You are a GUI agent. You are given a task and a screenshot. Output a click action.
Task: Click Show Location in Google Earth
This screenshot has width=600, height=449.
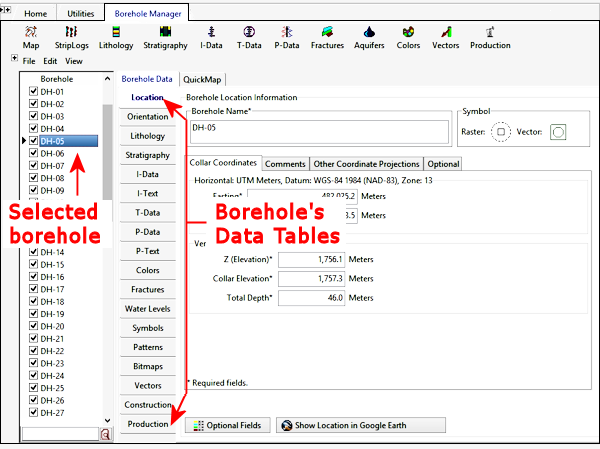(x=361, y=425)
